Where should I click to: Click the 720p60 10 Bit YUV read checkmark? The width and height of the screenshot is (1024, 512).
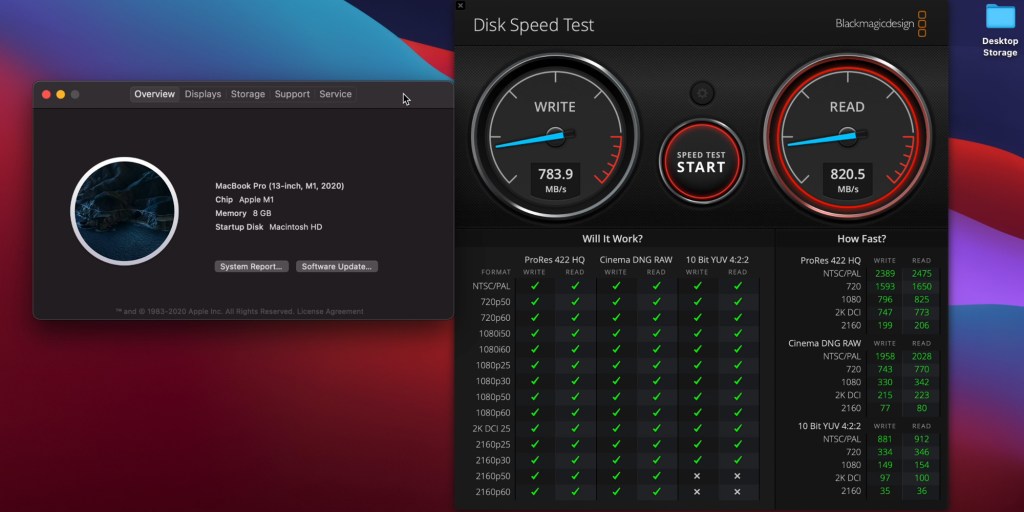coord(737,317)
